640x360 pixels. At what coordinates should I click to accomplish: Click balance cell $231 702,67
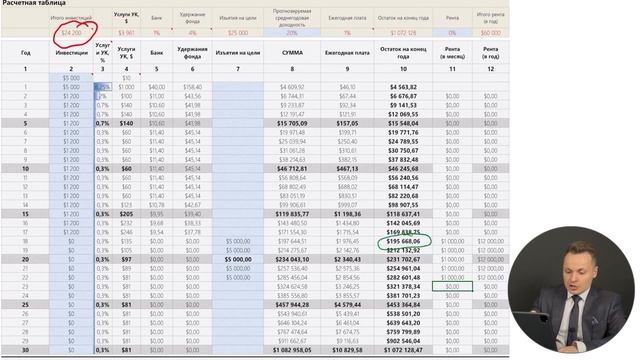point(403,259)
